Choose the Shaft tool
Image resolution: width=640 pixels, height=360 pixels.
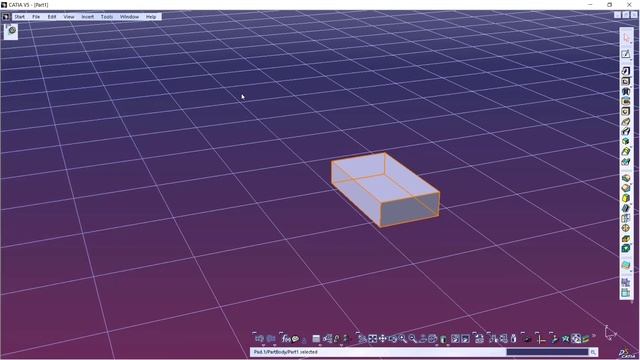coord(626,91)
